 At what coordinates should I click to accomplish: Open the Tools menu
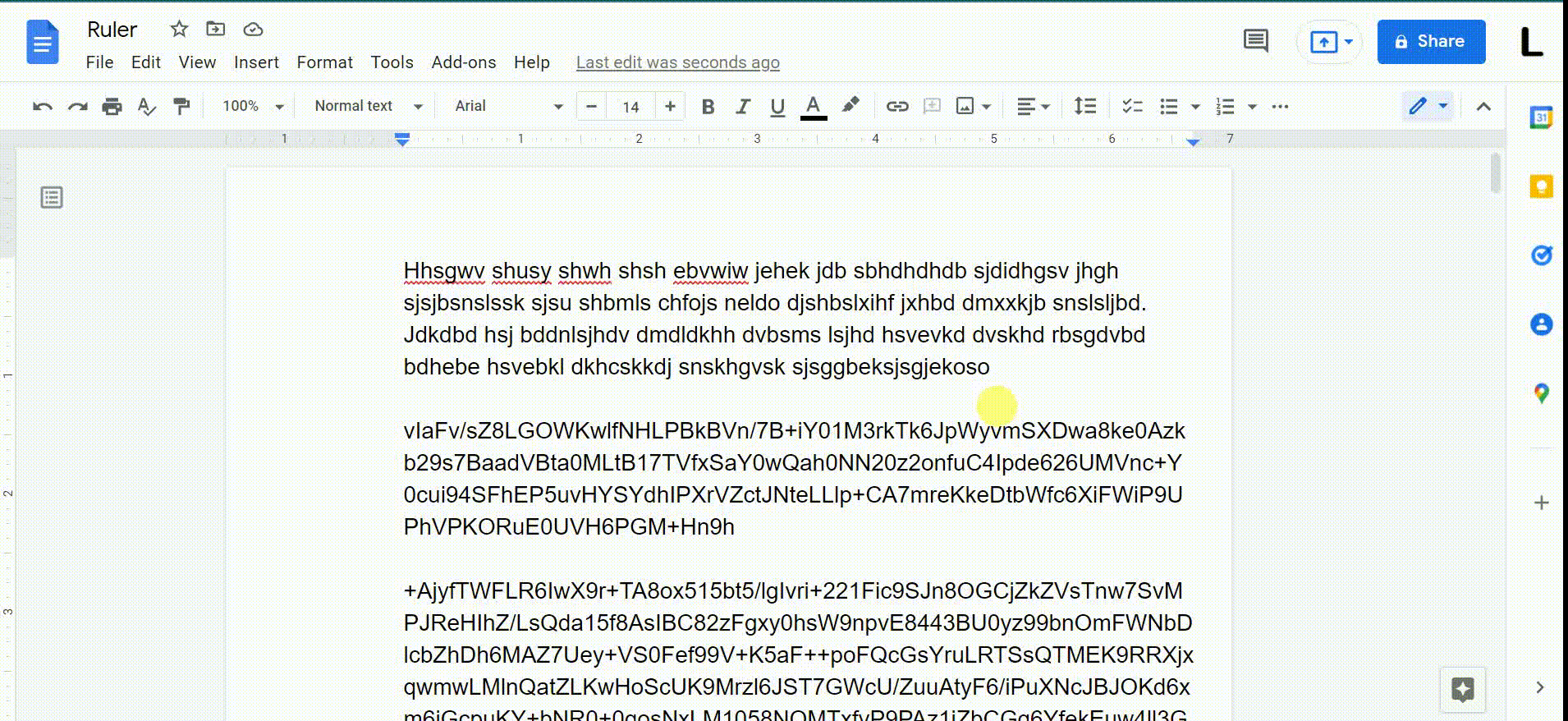tap(392, 62)
